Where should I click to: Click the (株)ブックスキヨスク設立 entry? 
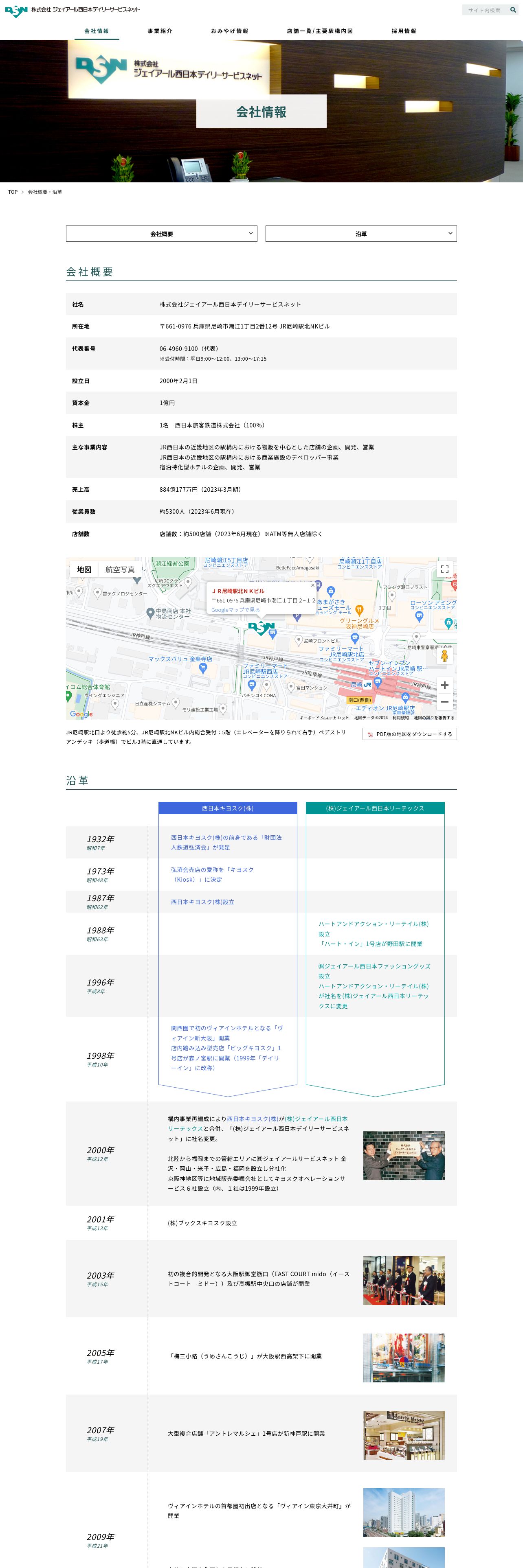[202, 1223]
